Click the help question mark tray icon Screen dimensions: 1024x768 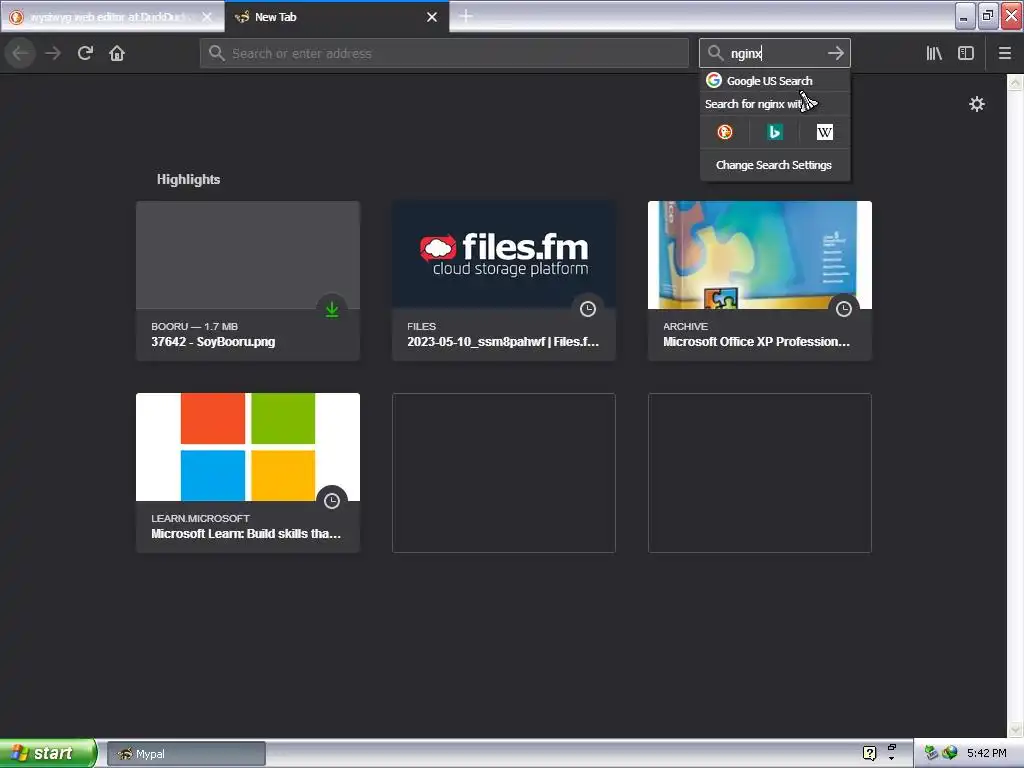[869, 754]
